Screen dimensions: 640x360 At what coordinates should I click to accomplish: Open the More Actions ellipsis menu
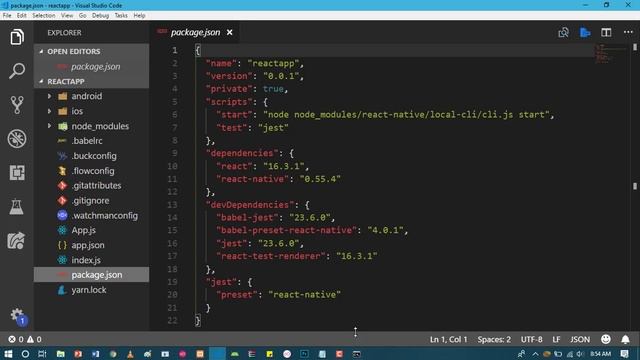coord(628,32)
